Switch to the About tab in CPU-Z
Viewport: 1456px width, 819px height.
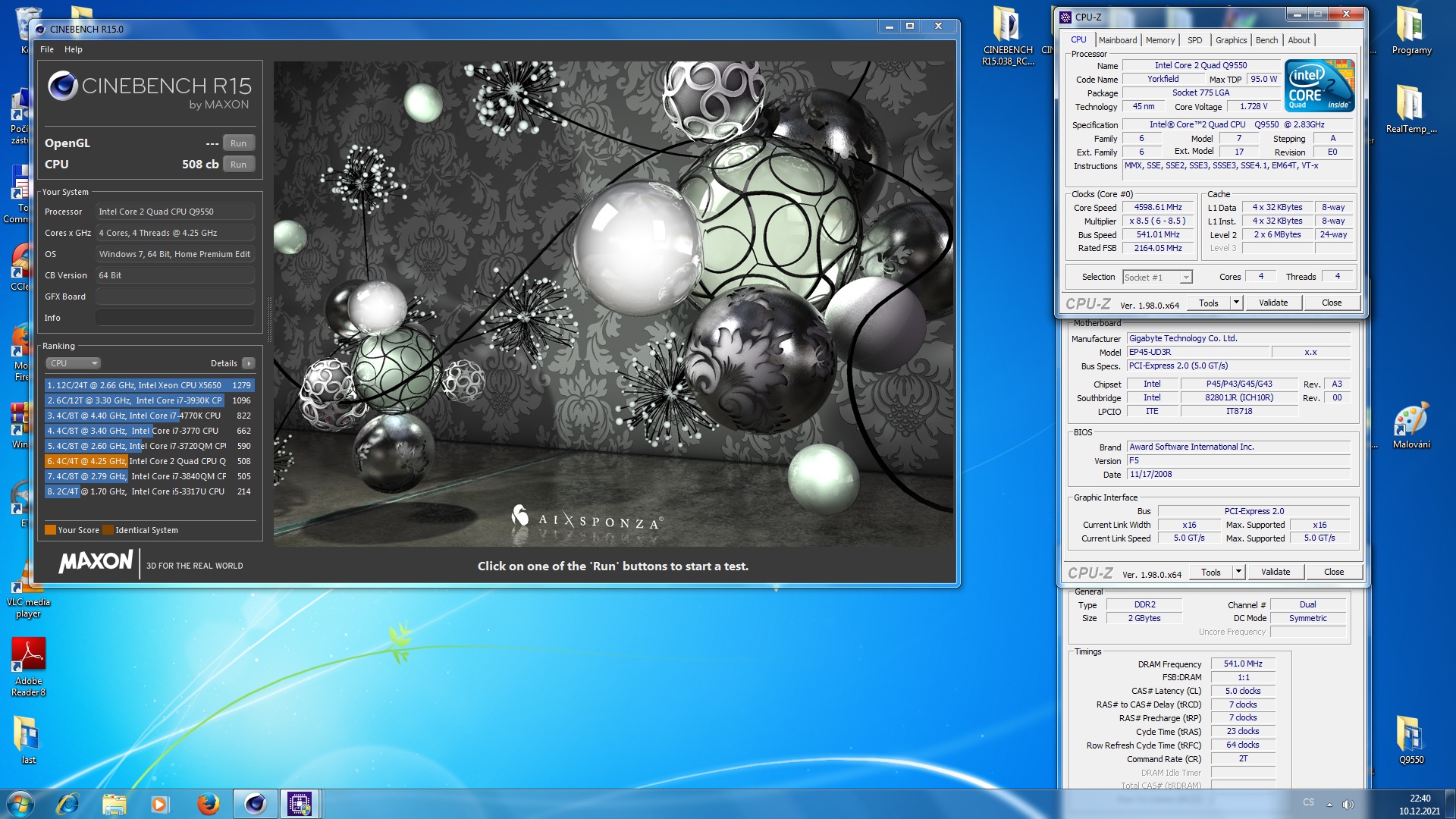[1299, 40]
